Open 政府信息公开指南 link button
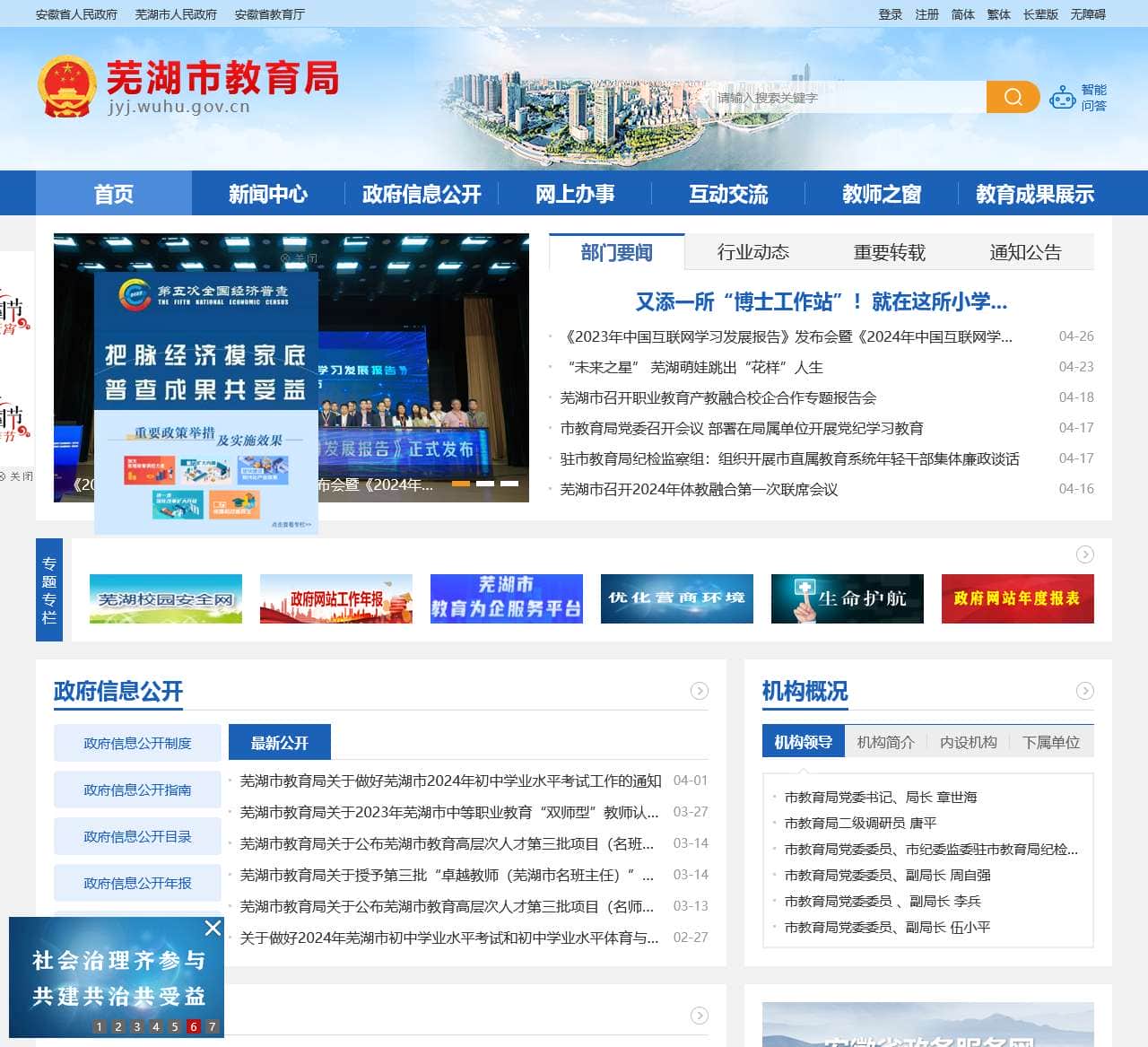The height and width of the screenshot is (1047, 1148). point(137,790)
